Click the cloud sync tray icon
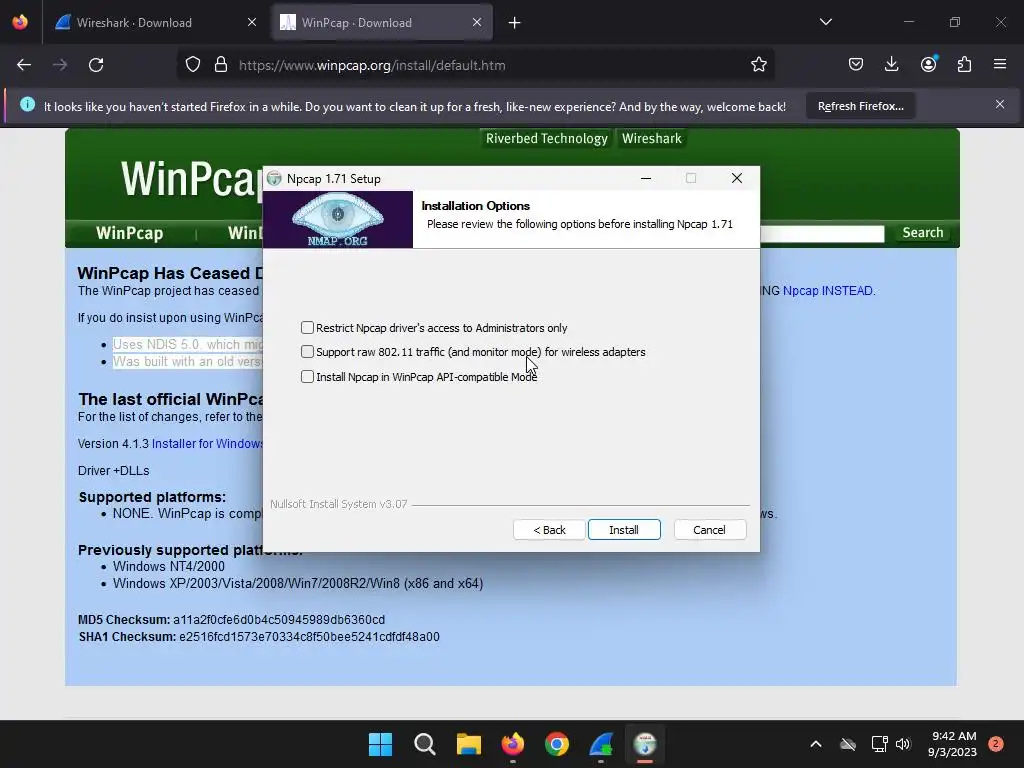This screenshot has width=1024, height=768. [848, 744]
